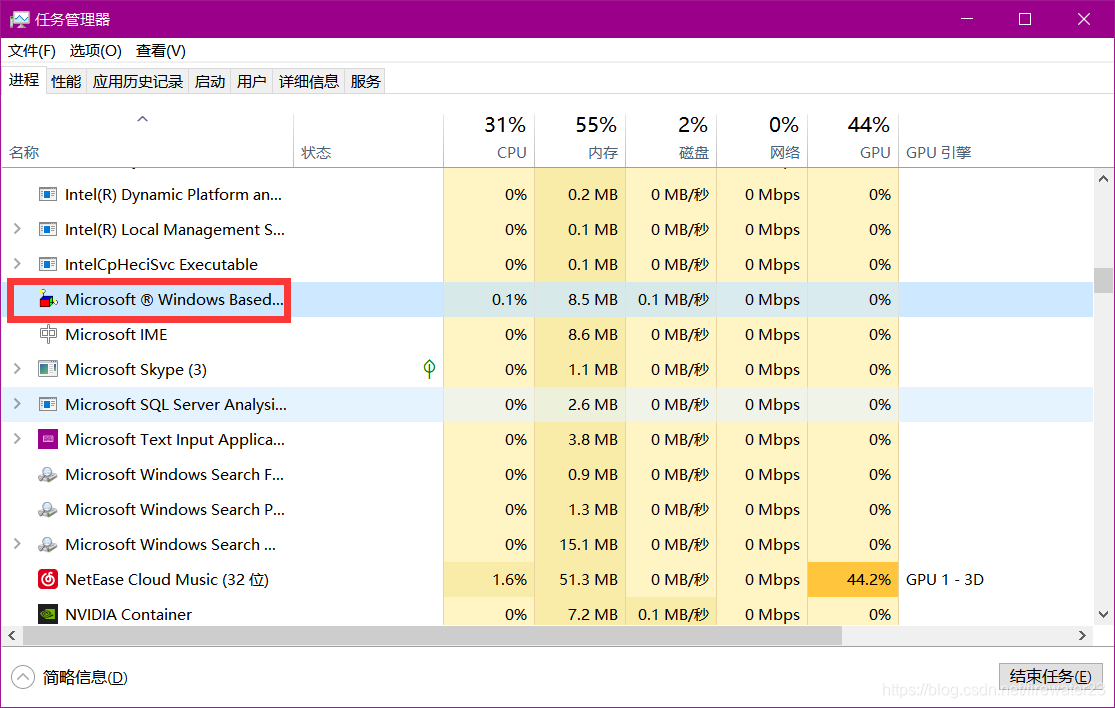Click the Microsoft IME icon
This screenshot has height=708, width=1115.
(x=48, y=334)
